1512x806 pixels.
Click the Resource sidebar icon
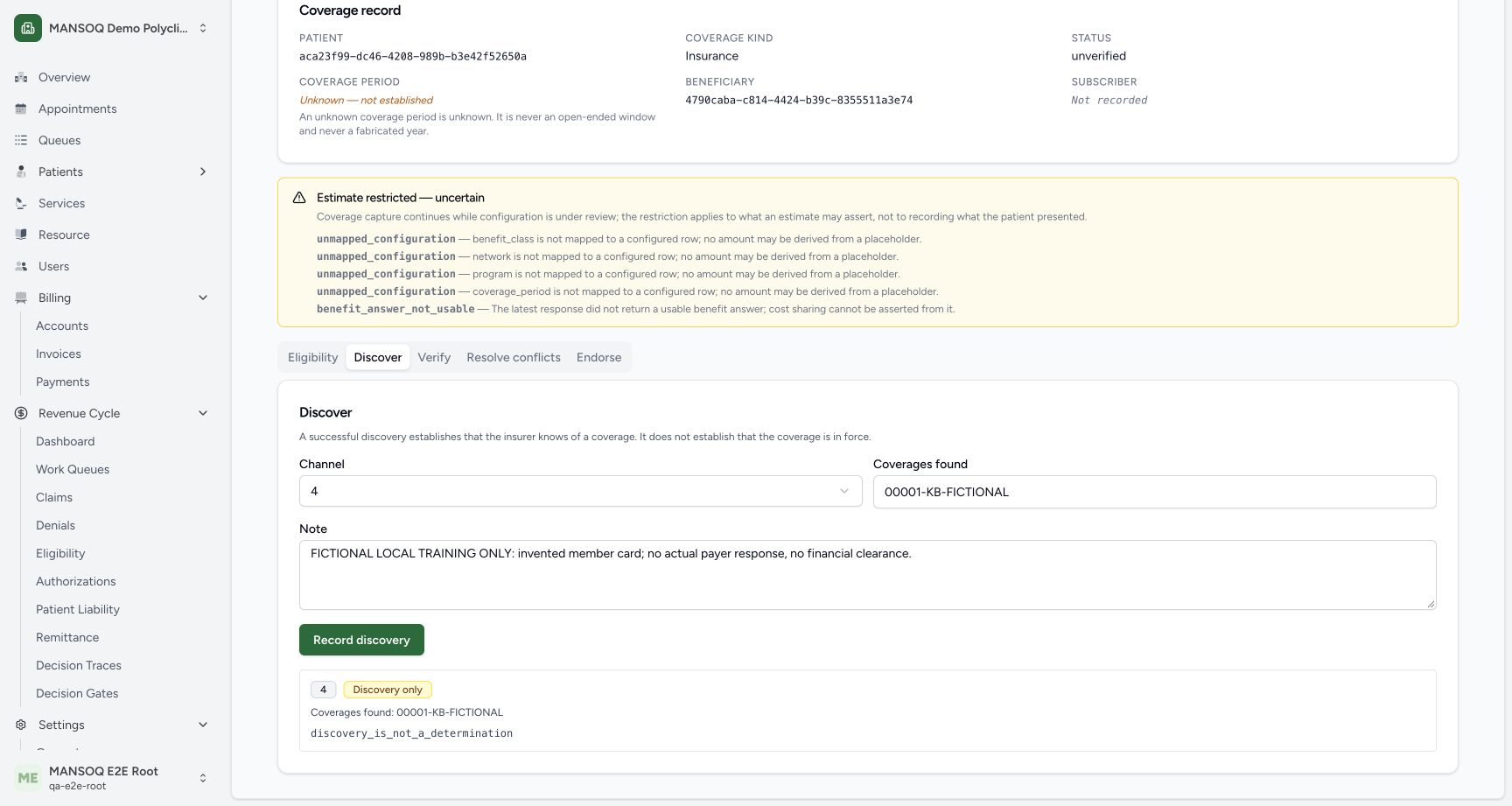(21, 235)
